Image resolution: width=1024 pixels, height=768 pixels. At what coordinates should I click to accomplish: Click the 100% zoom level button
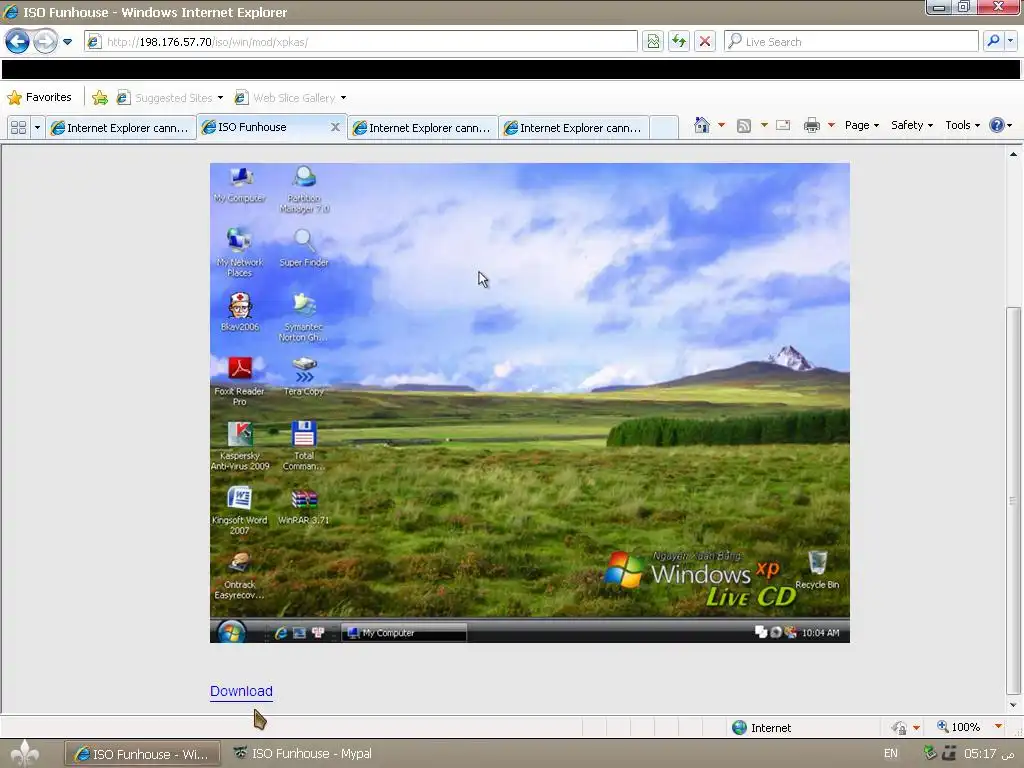959,727
